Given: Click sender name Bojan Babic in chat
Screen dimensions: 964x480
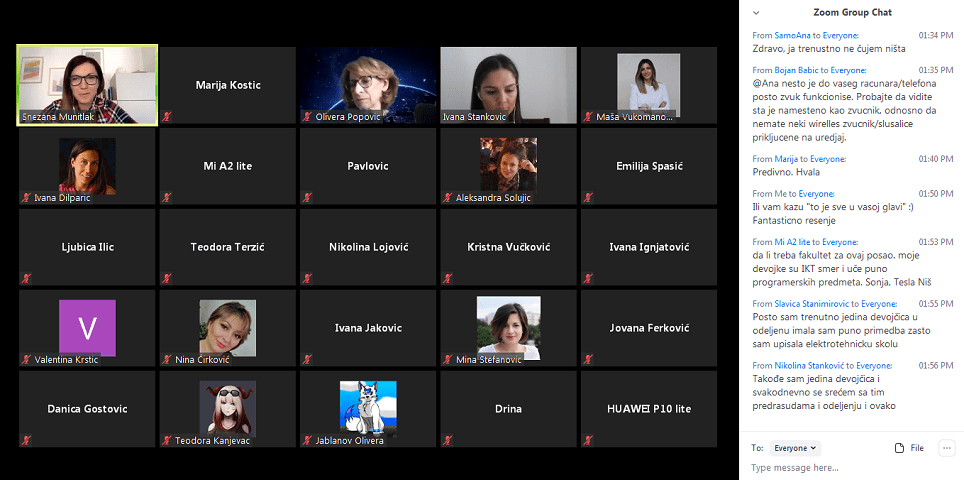Looking at the screenshot, I should click(x=798, y=70).
